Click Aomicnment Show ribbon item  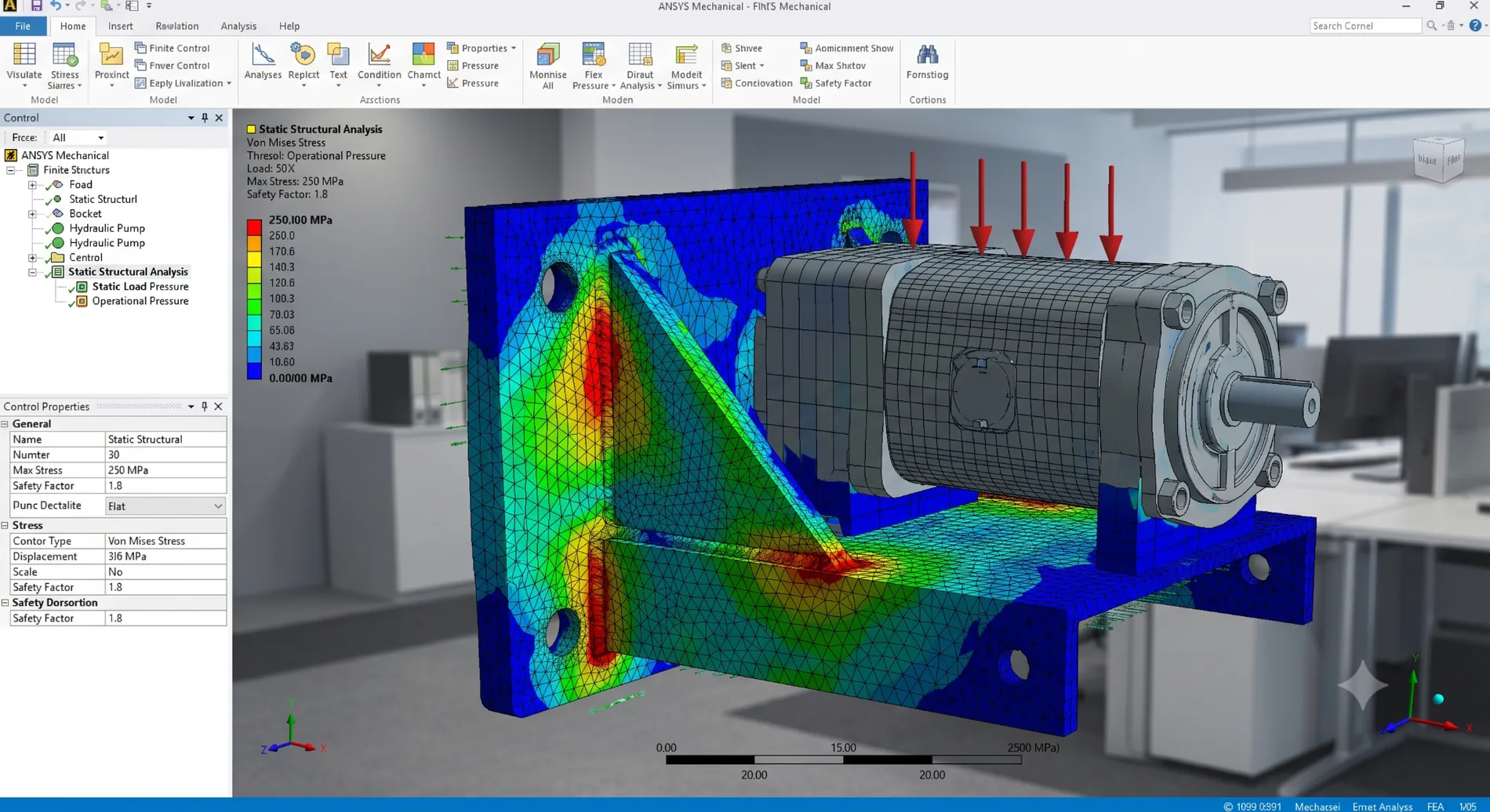click(x=846, y=48)
